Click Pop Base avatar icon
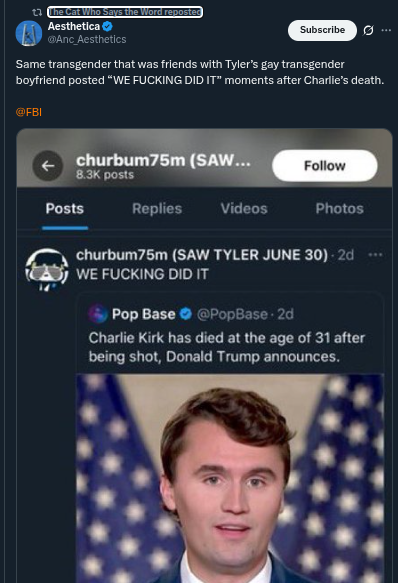 coord(97,313)
